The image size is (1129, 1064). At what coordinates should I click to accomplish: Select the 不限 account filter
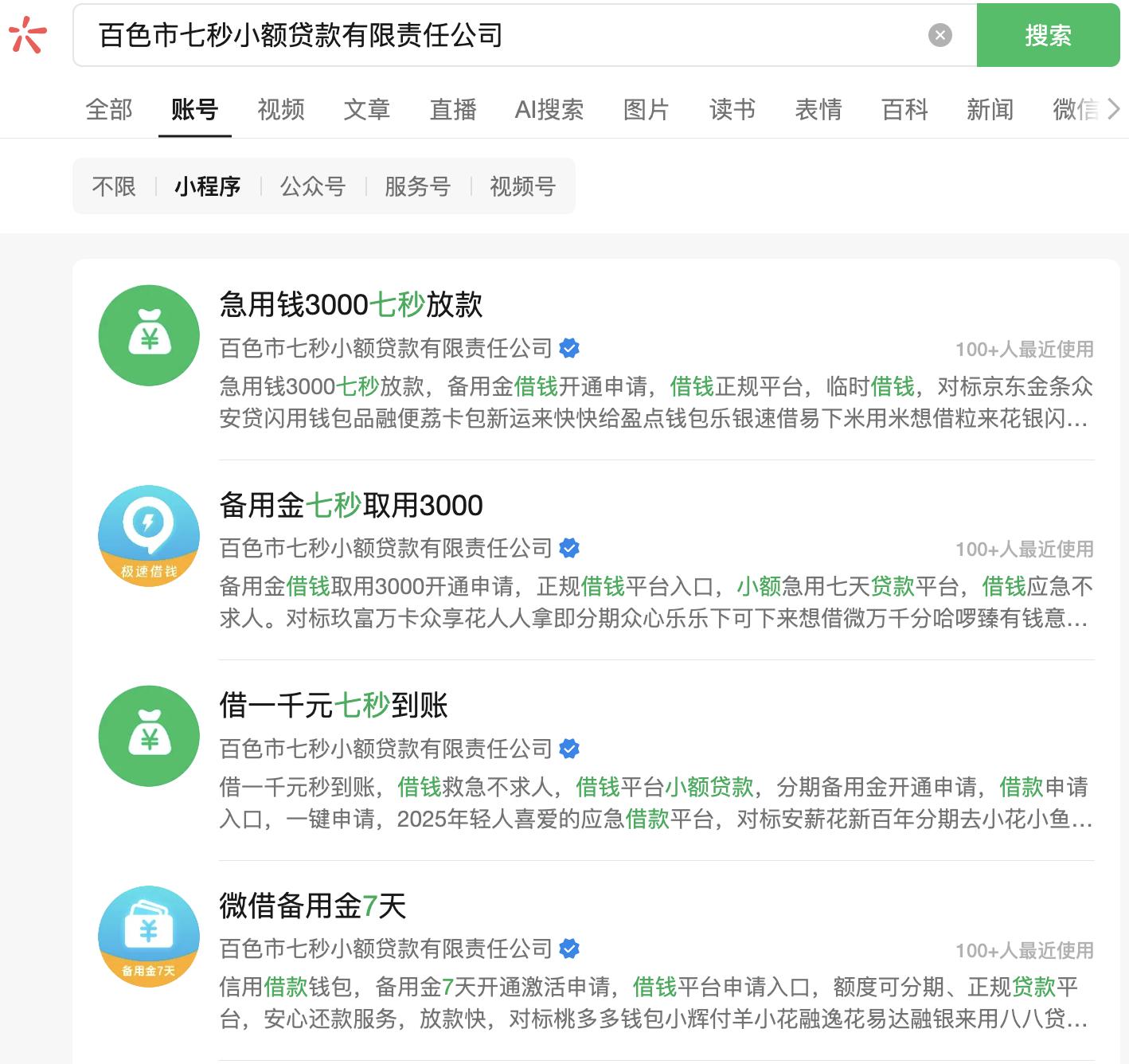pyautogui.click(x=114, y=186)
